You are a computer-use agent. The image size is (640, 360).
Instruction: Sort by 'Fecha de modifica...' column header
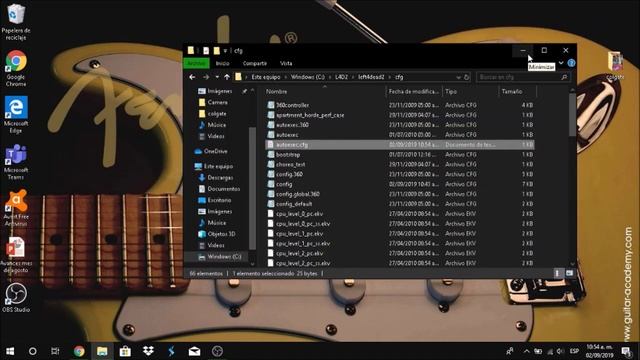(x=414, y=91)
